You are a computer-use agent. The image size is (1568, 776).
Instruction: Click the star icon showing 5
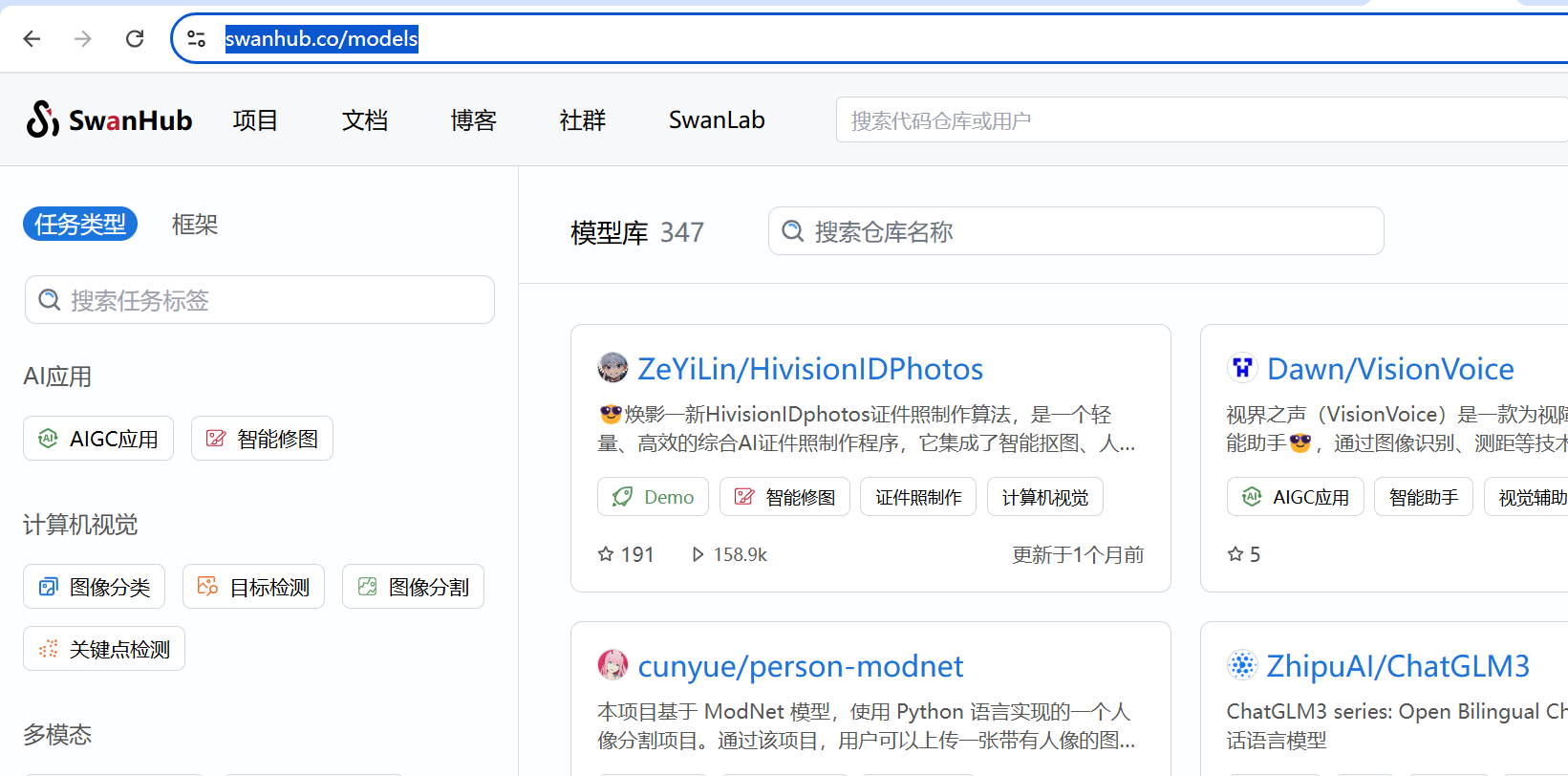tap(1235, 554)
